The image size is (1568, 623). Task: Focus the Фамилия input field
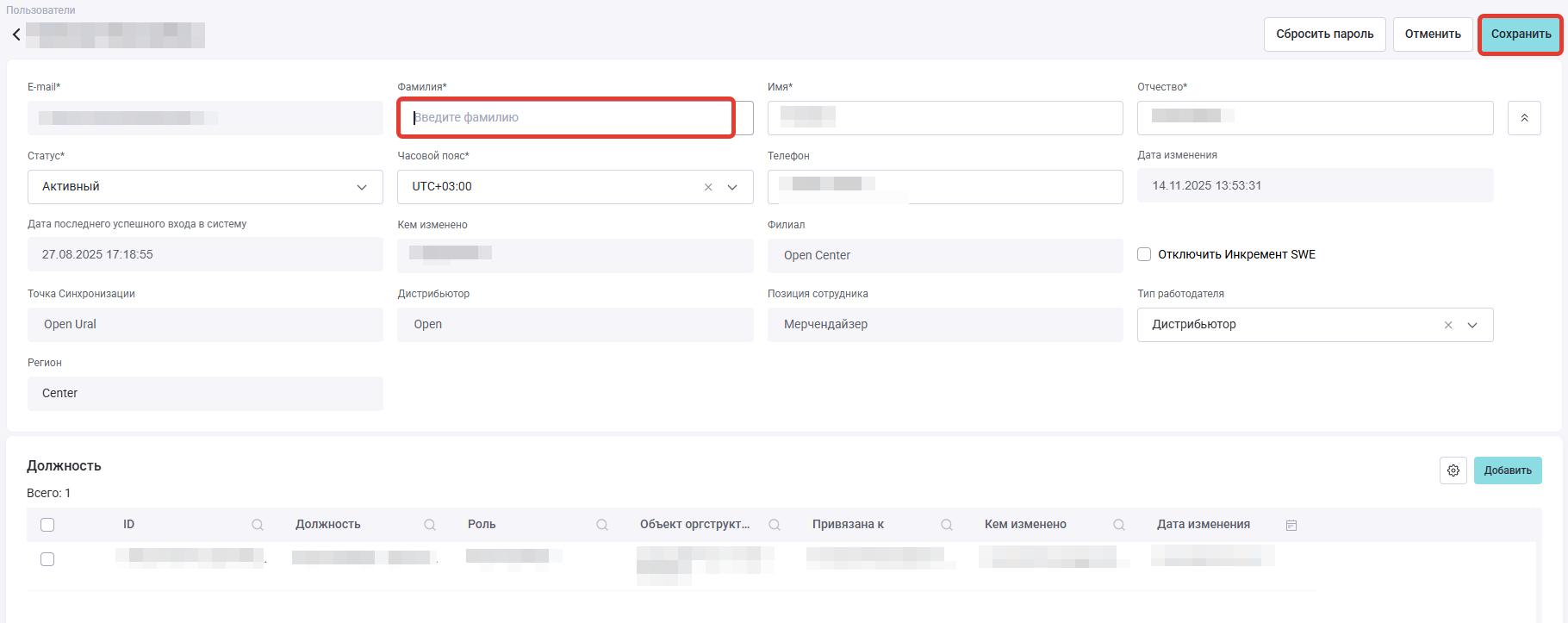click(566, 118)
